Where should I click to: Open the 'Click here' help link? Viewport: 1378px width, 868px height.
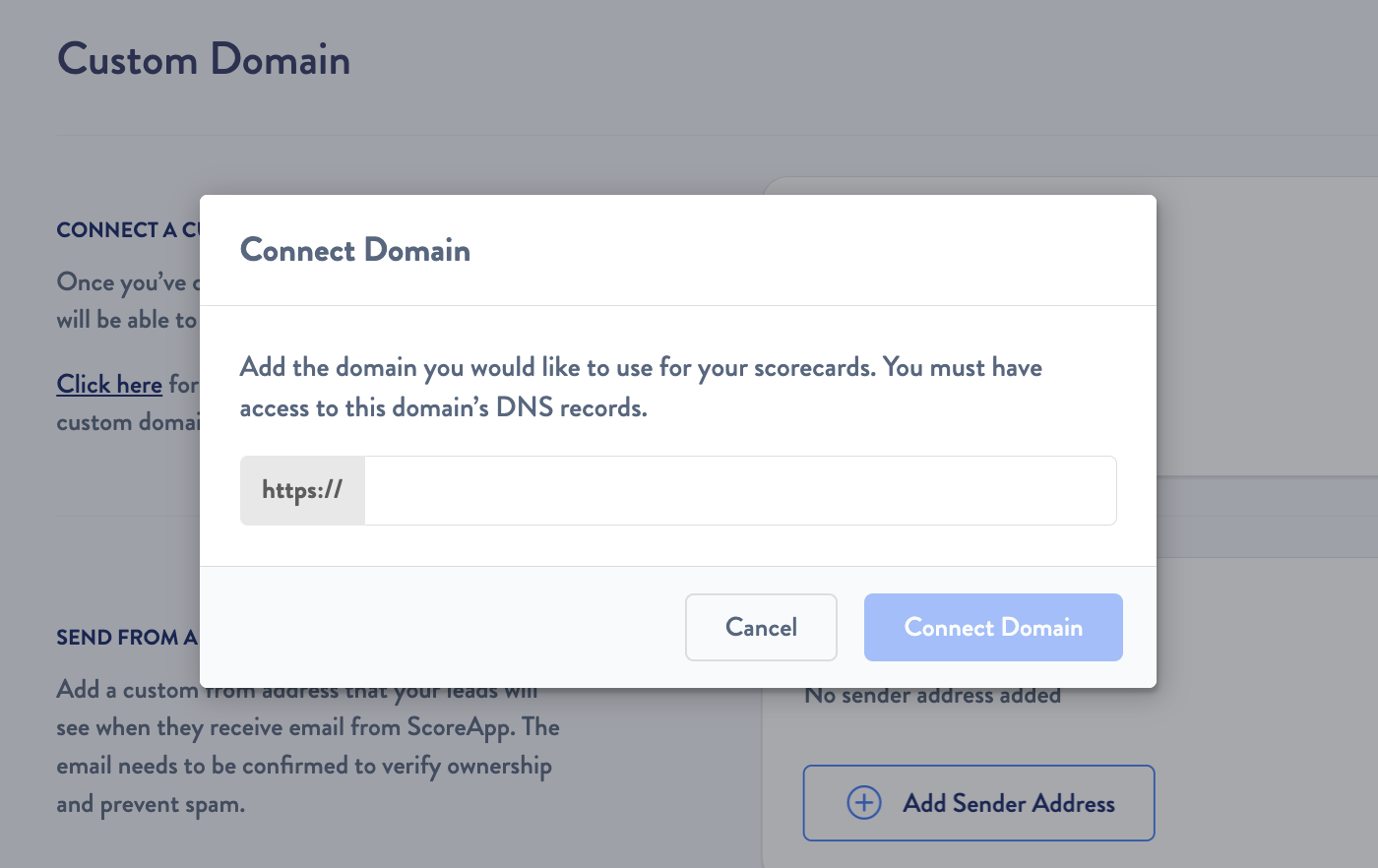[x=108, y=384]
